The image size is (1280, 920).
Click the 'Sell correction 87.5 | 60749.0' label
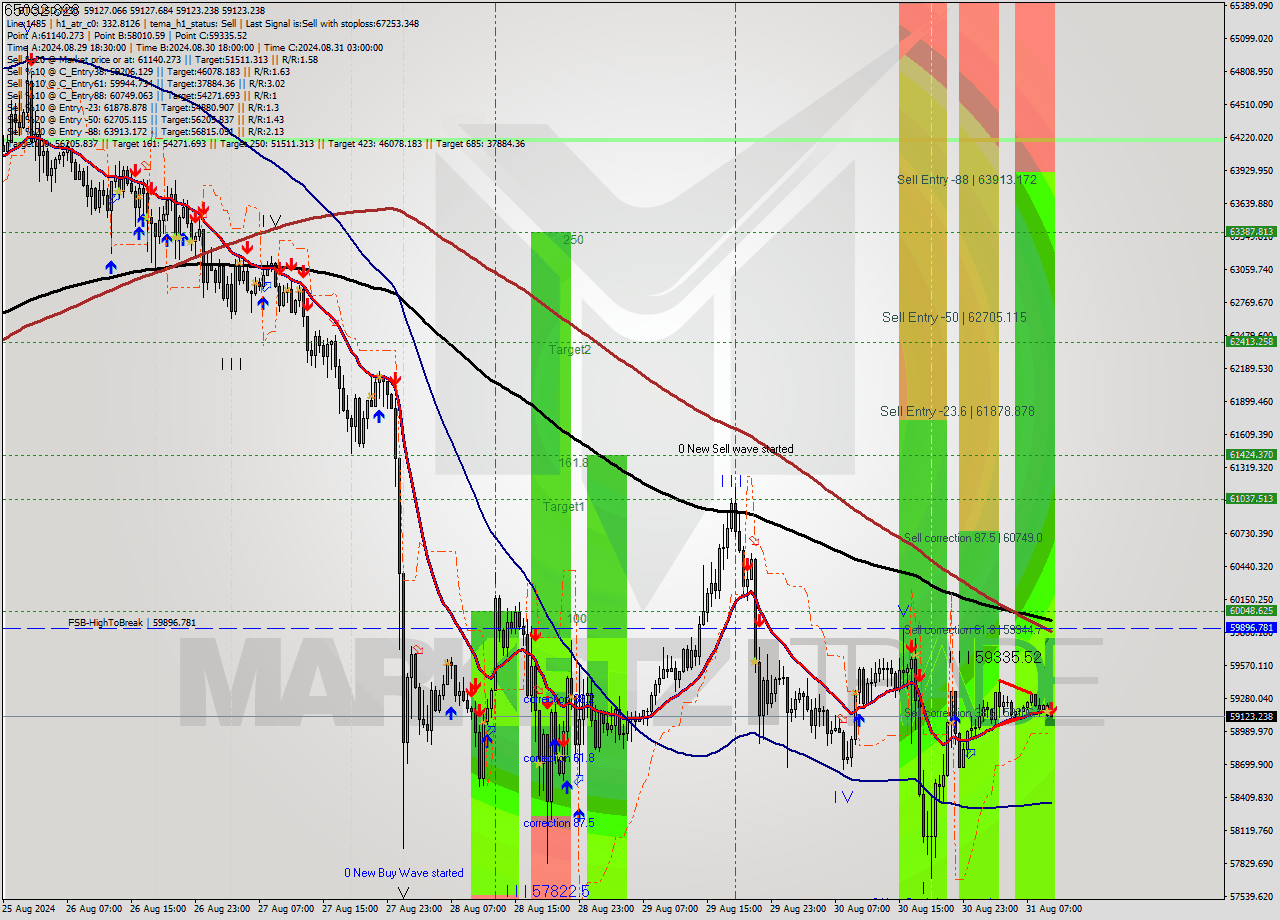973,538
